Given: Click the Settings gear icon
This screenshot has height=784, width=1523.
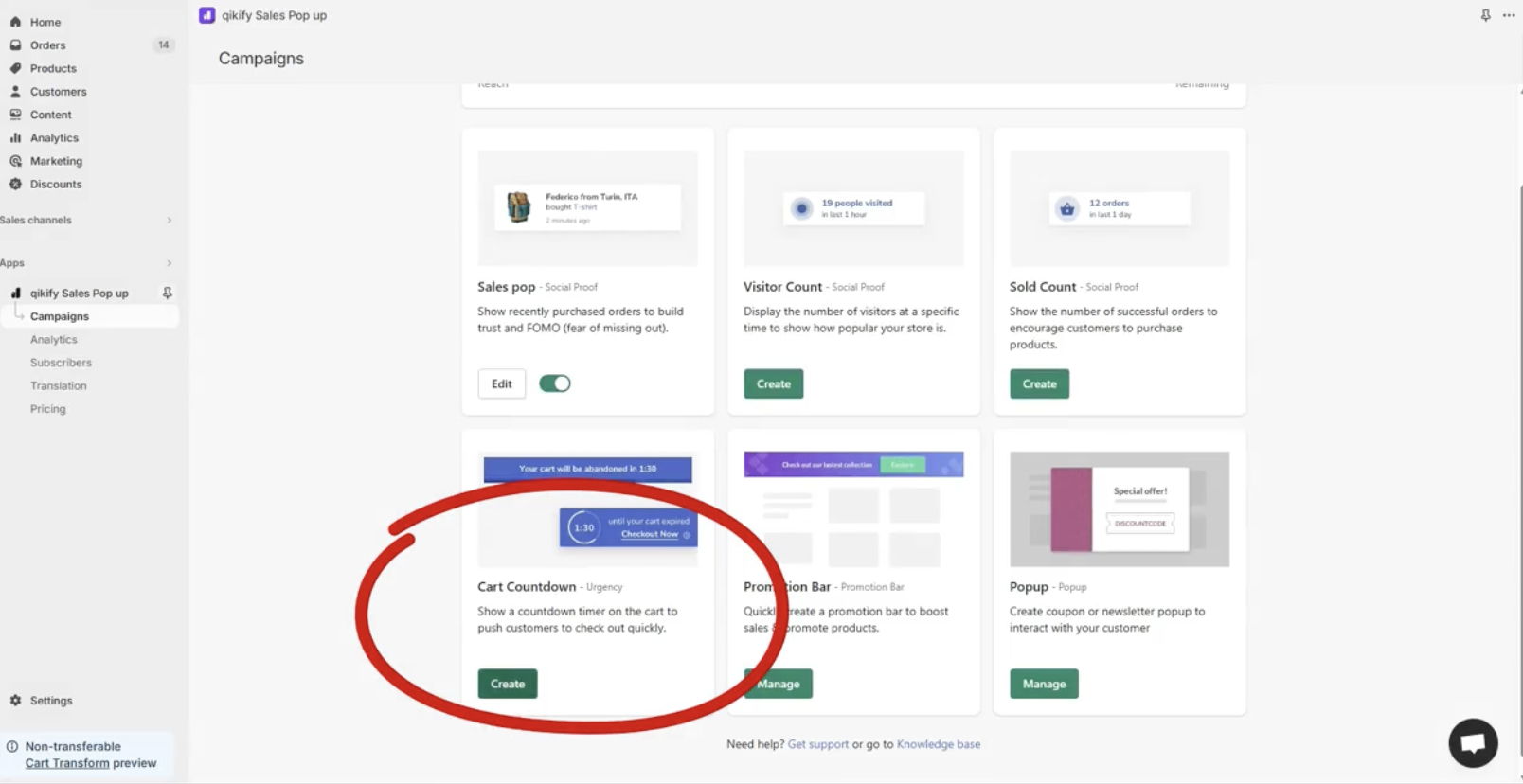Looking at the screenshot, I should 15,701.
